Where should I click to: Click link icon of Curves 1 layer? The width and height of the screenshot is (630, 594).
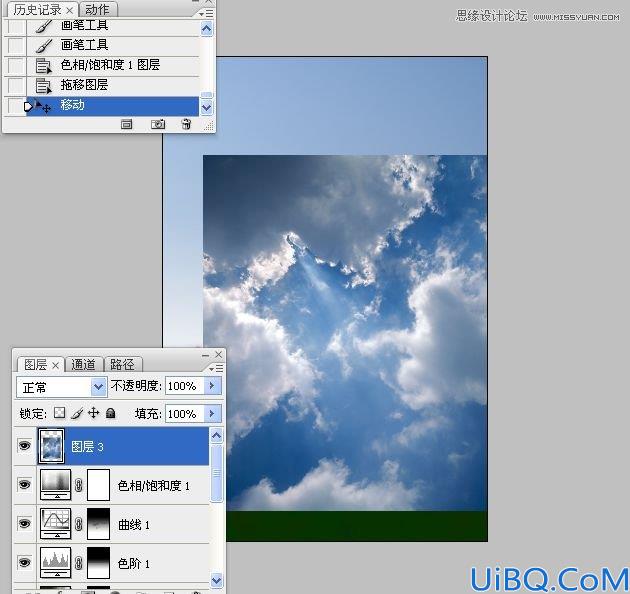pos(79,524)
